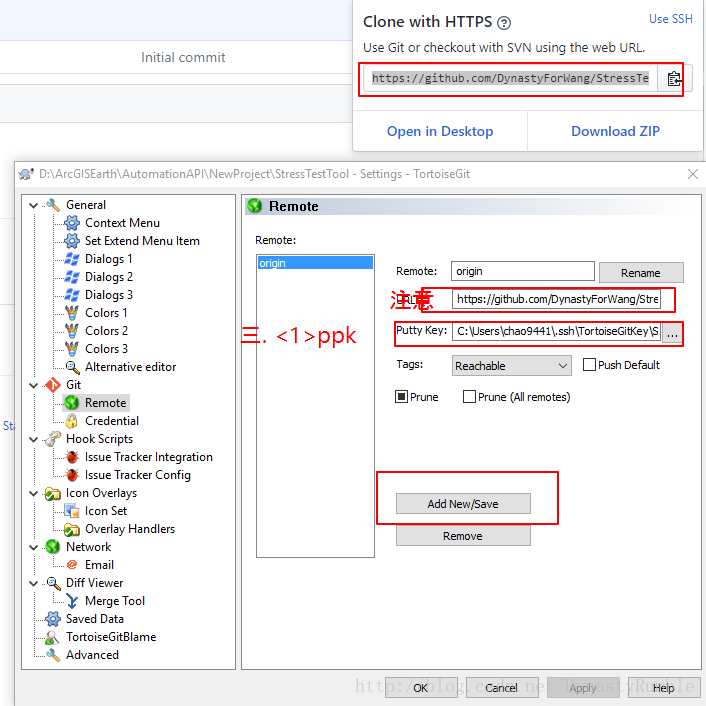Collapse the Icon Overlays tree node
The image size is (706, 706).
point(33,493)
